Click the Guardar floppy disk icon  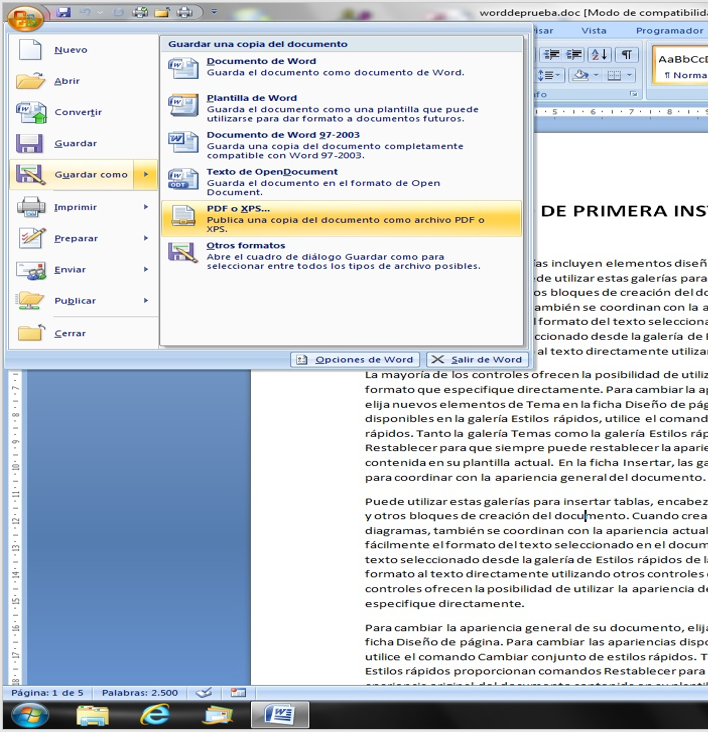29,143
